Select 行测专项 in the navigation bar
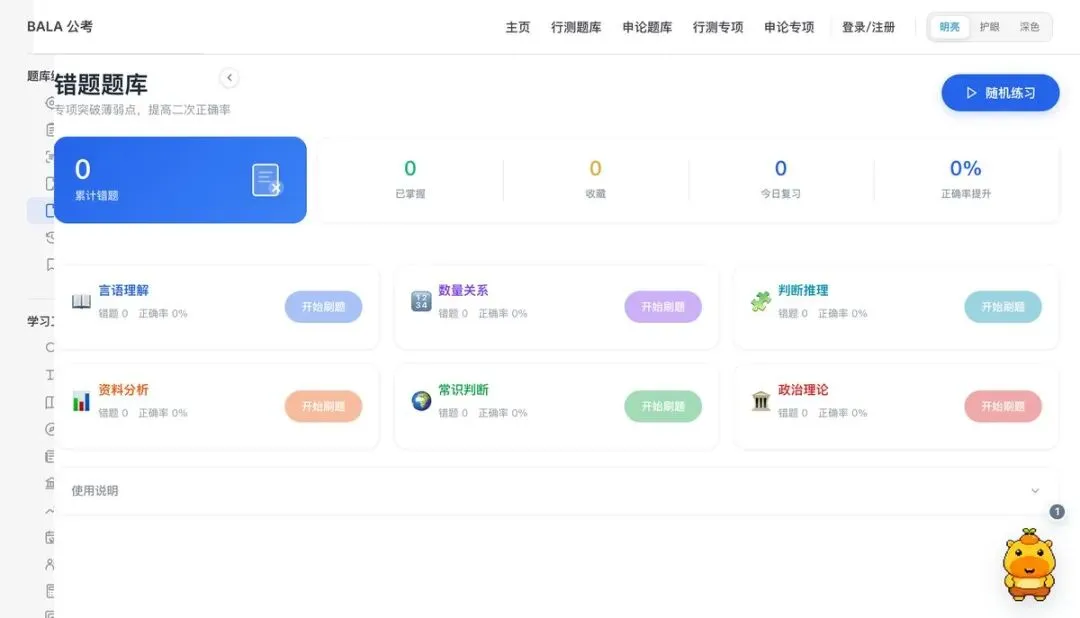The image size is (1080, 618). click(718, 27)
